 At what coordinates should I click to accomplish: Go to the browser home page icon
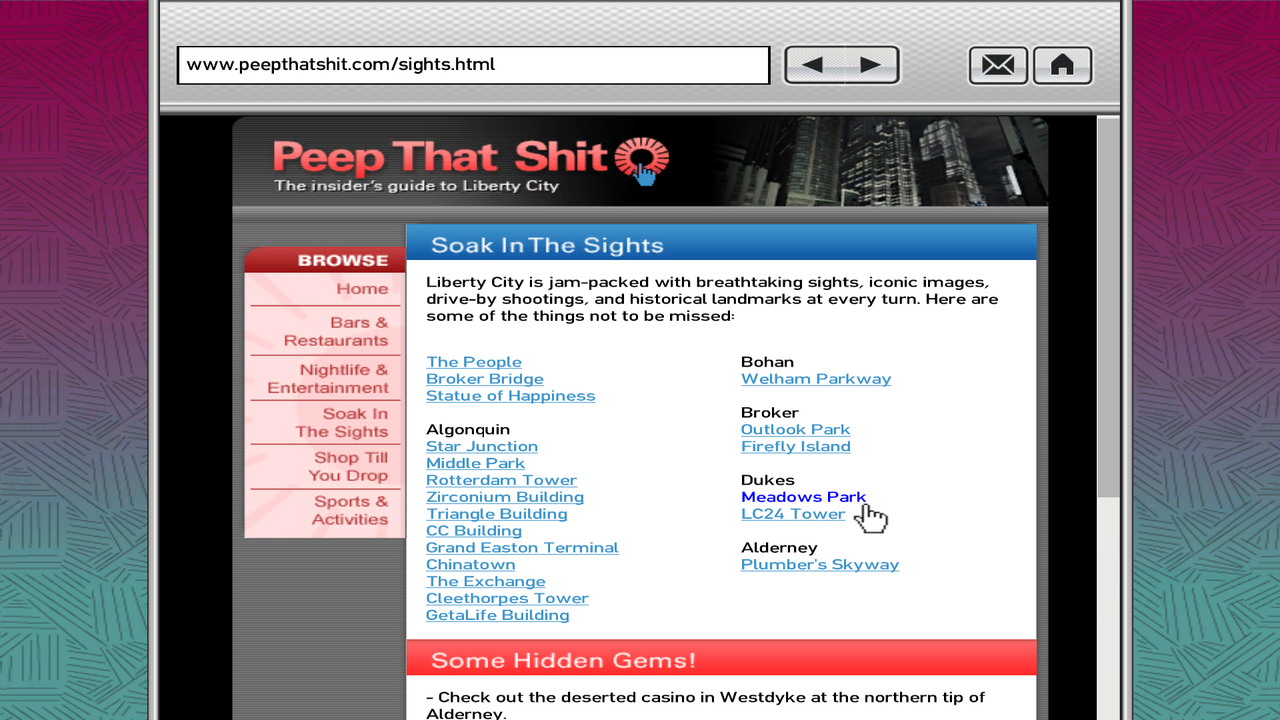(1062, 66)
